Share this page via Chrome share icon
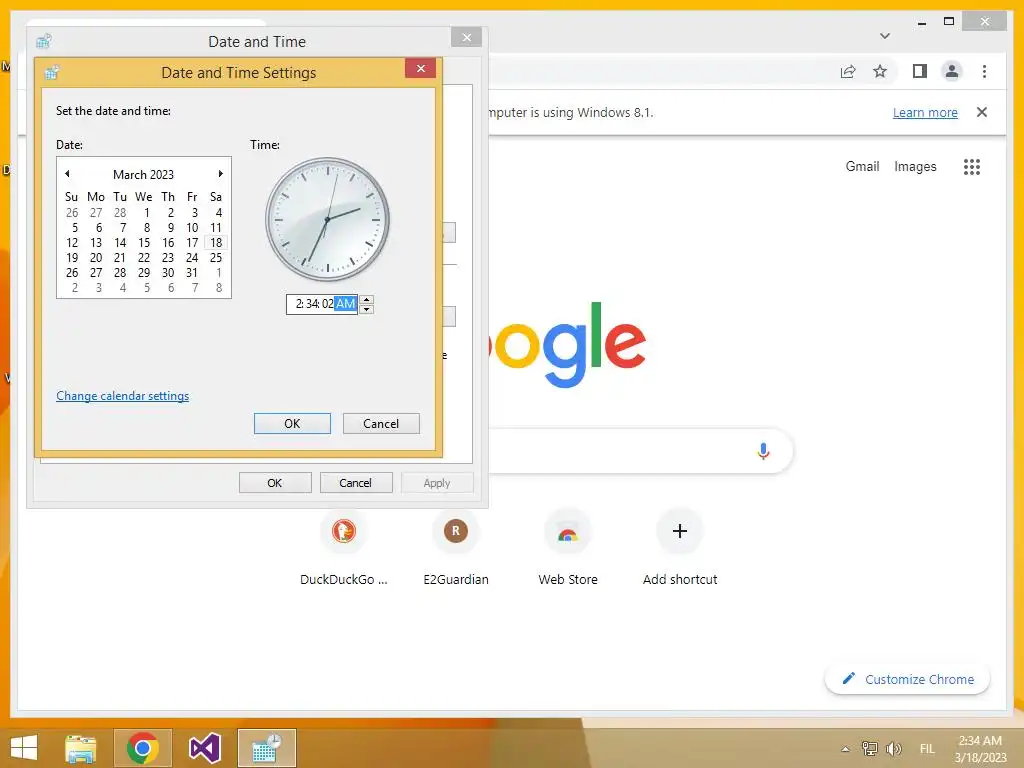 (x=848, y=71)
